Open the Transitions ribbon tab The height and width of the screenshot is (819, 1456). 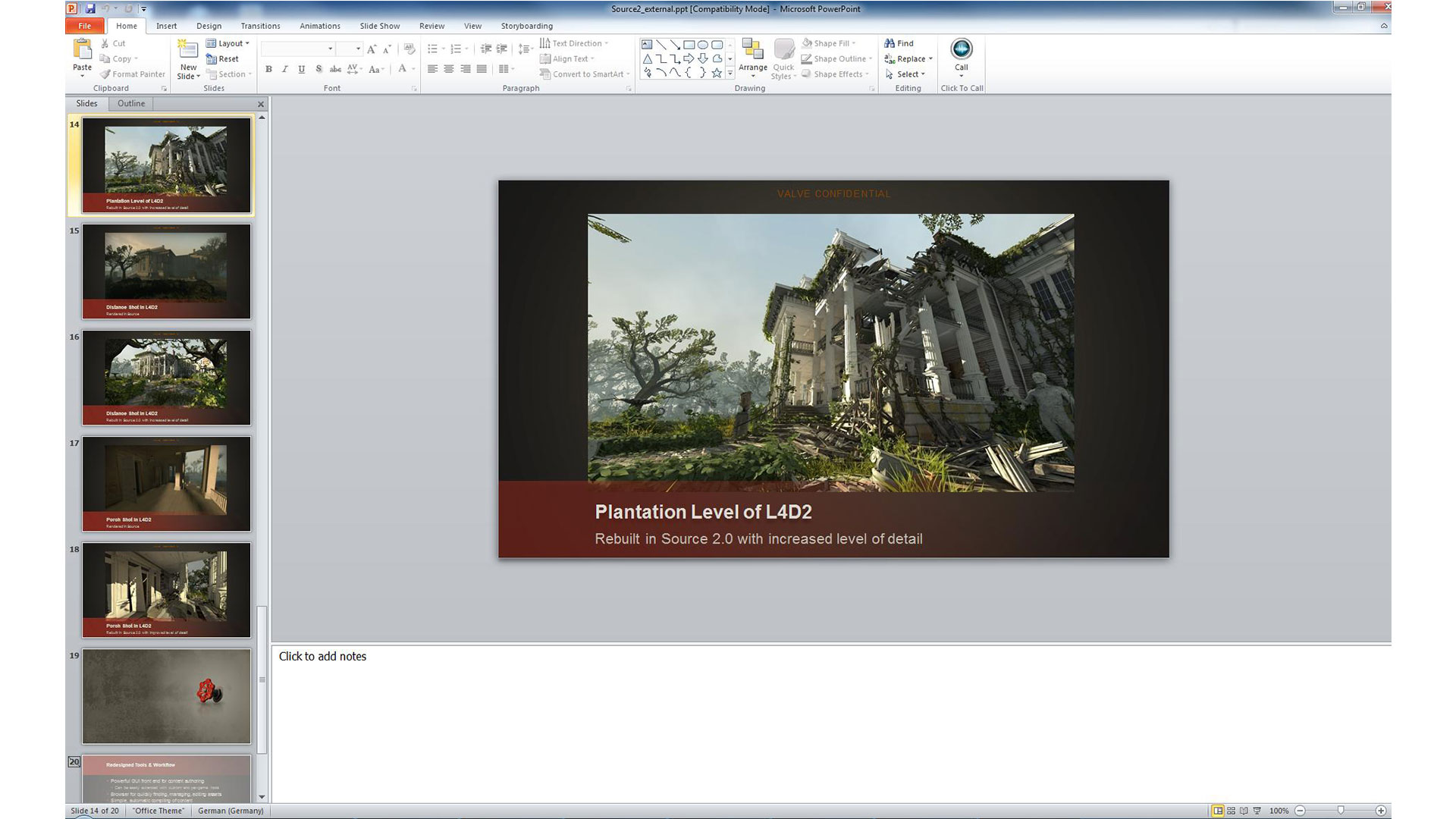pos(260,26)
